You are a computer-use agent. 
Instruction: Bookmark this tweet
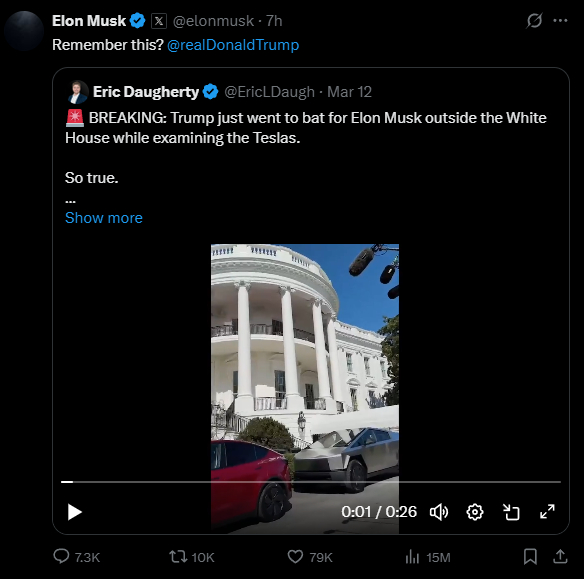pos(530,557)
